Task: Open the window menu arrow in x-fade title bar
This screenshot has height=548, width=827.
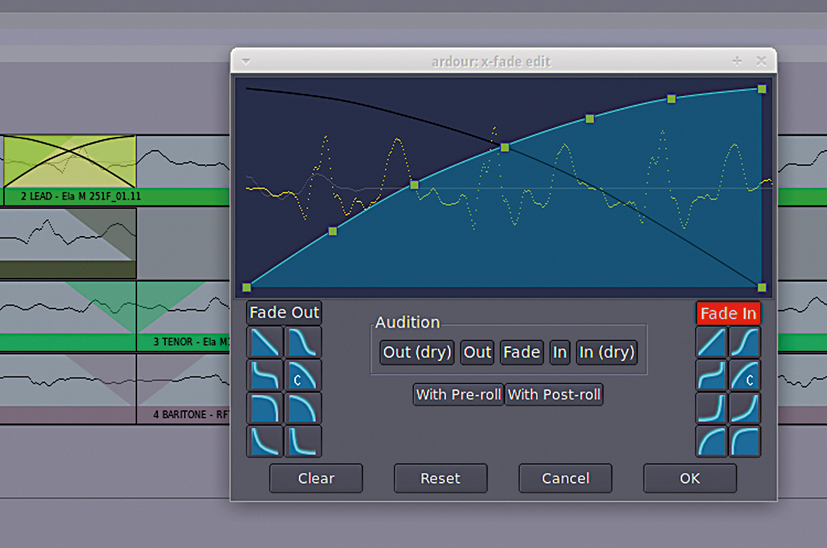Action: coord(246,61)
